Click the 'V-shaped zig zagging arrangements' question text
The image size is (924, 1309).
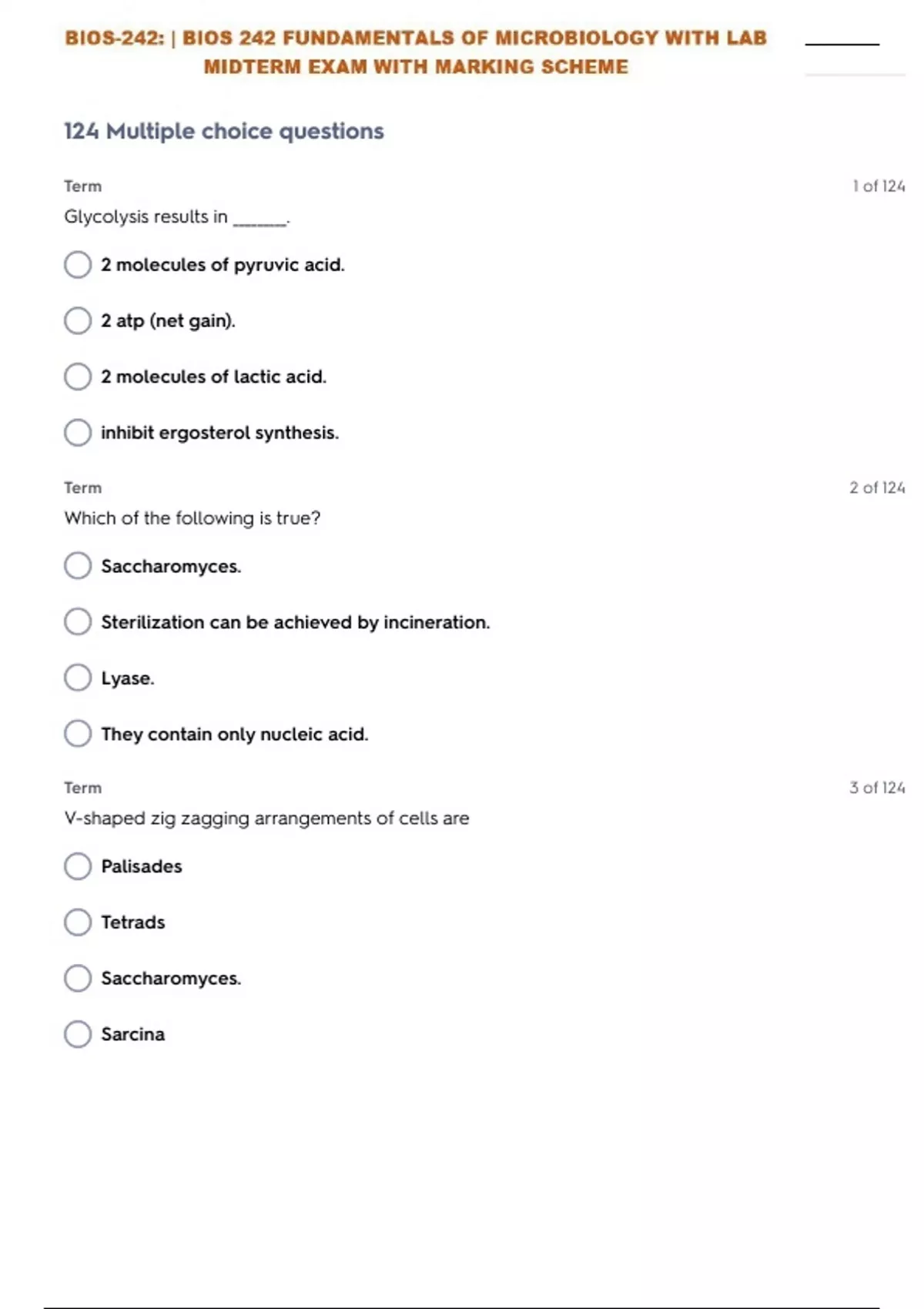coord(266,819)
